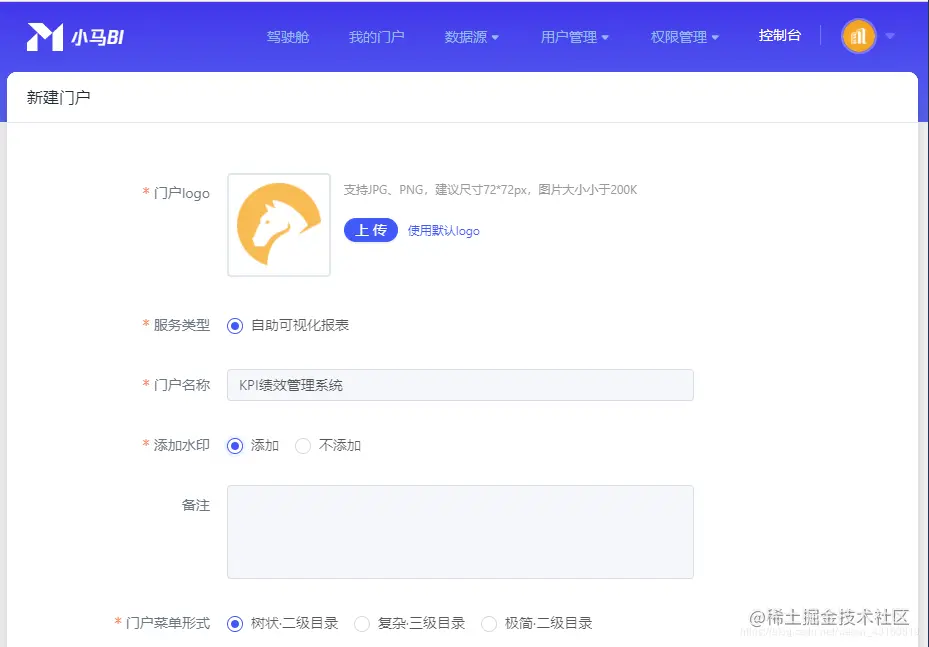This screenshot has height=647, width=929.
Task: Expand the dropdown arrow beside the avatar
Action: 888,36
